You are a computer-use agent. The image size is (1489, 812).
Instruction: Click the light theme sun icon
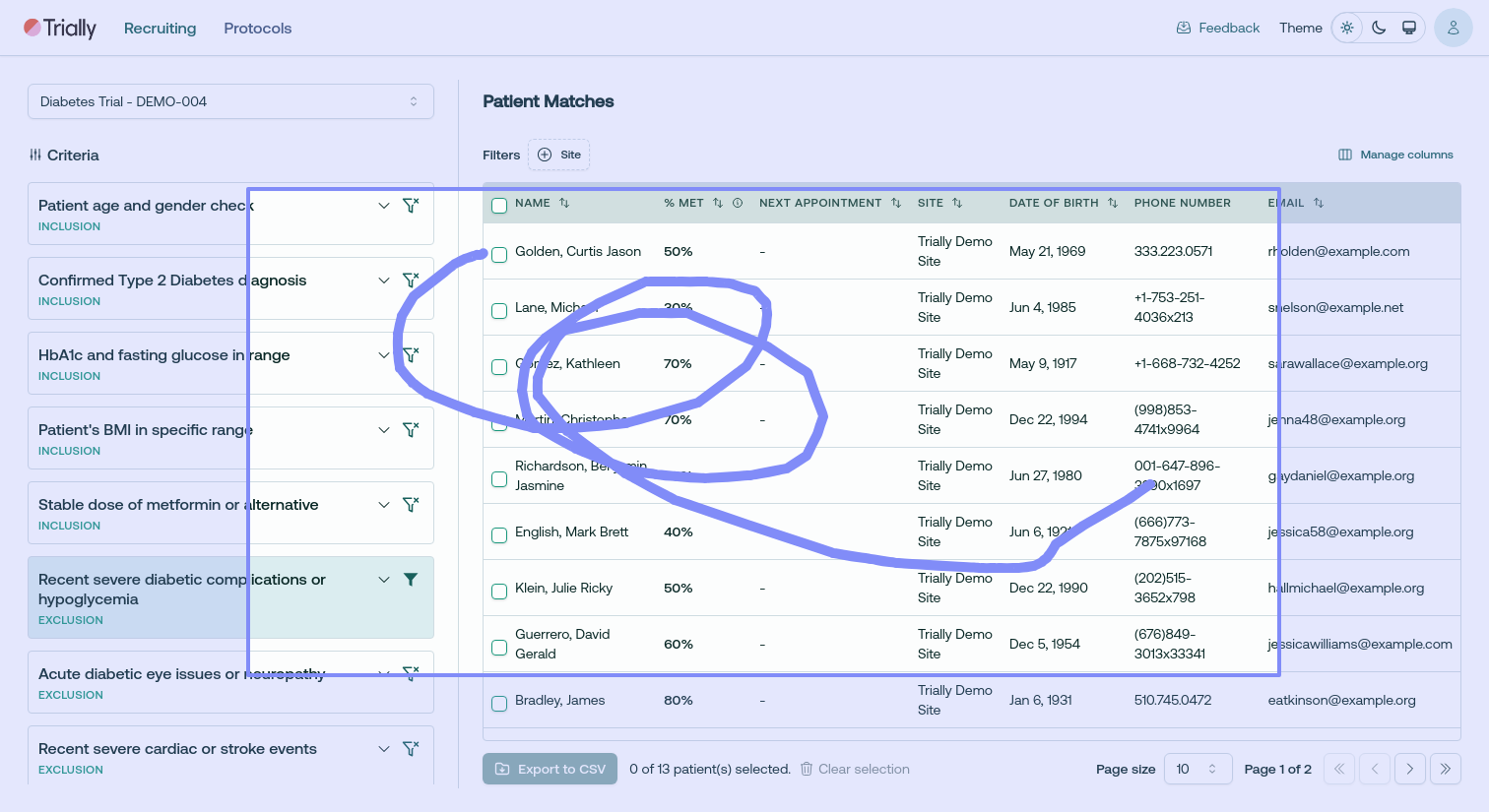click(1347, 28)
